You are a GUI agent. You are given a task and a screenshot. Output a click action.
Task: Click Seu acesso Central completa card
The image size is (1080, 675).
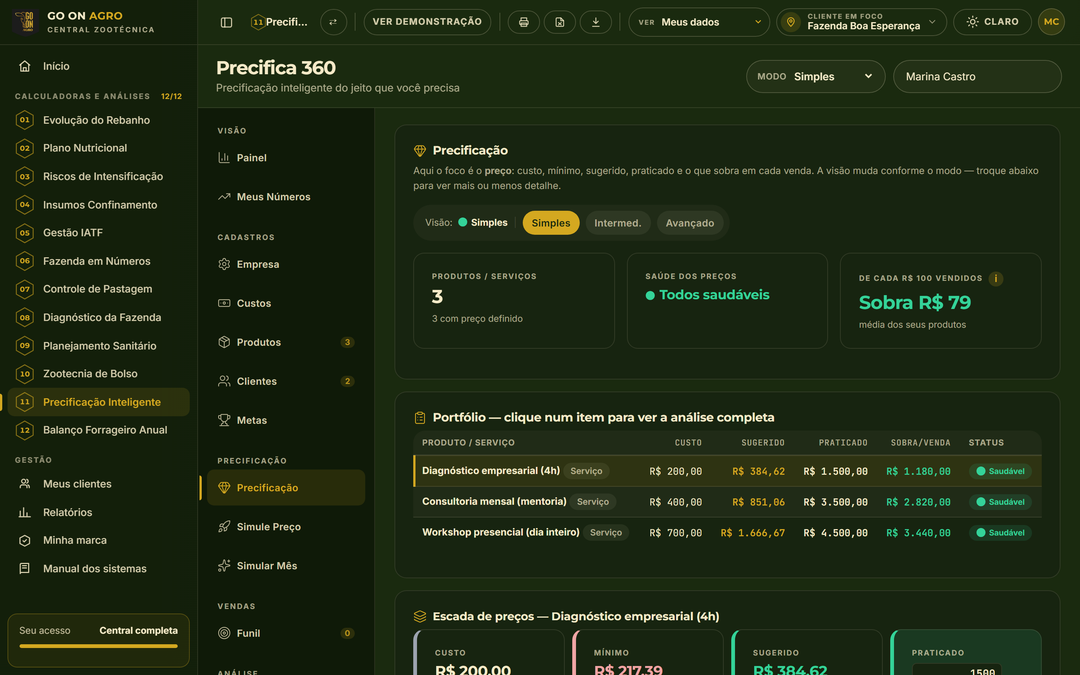click(x=98, y=640)
